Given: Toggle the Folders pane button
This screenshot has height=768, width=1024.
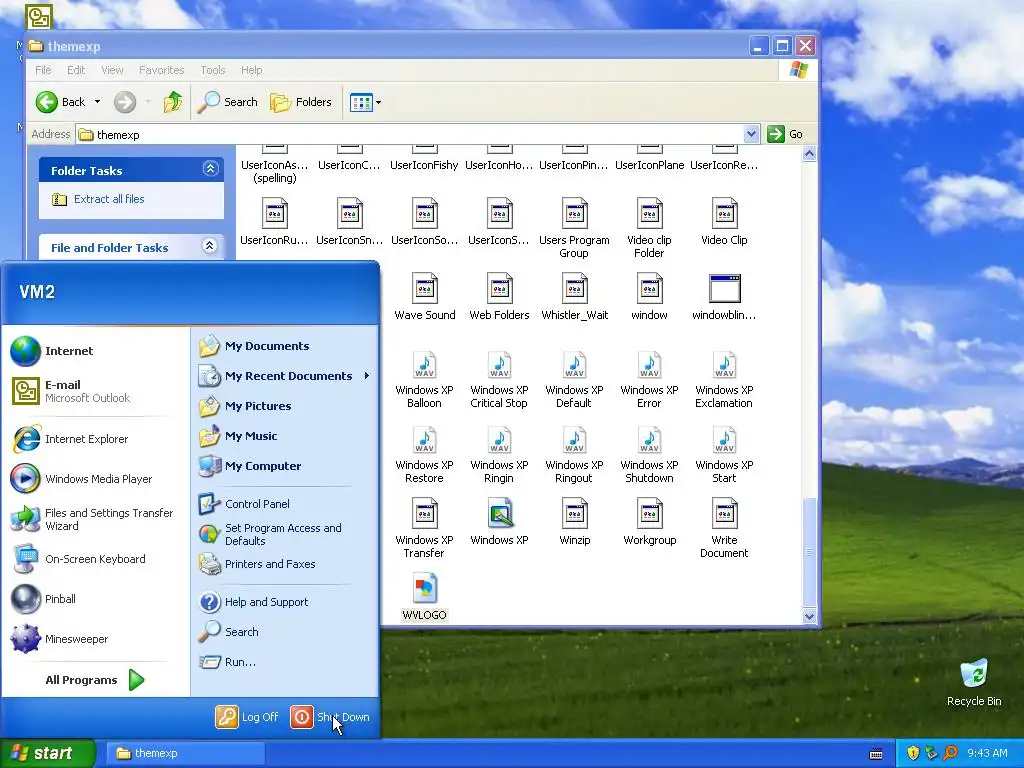Looking at the screenshot, I should click(x=301, y=102).
